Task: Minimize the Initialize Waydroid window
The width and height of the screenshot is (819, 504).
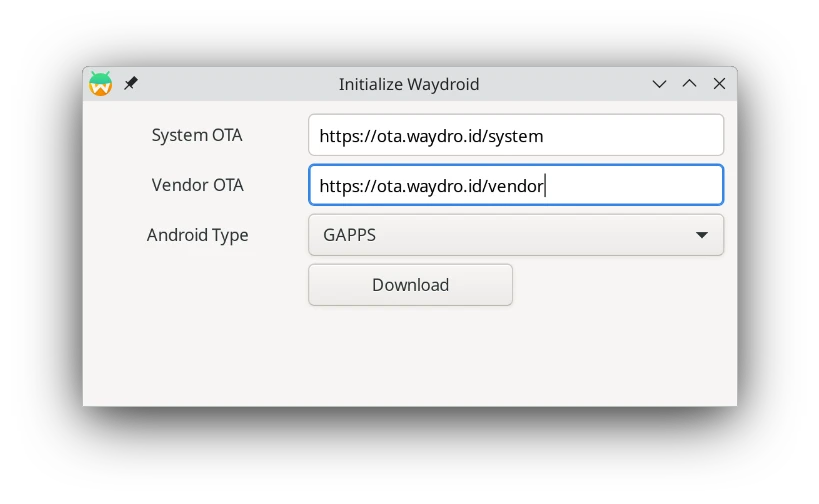Action: (x=659, y=84)
